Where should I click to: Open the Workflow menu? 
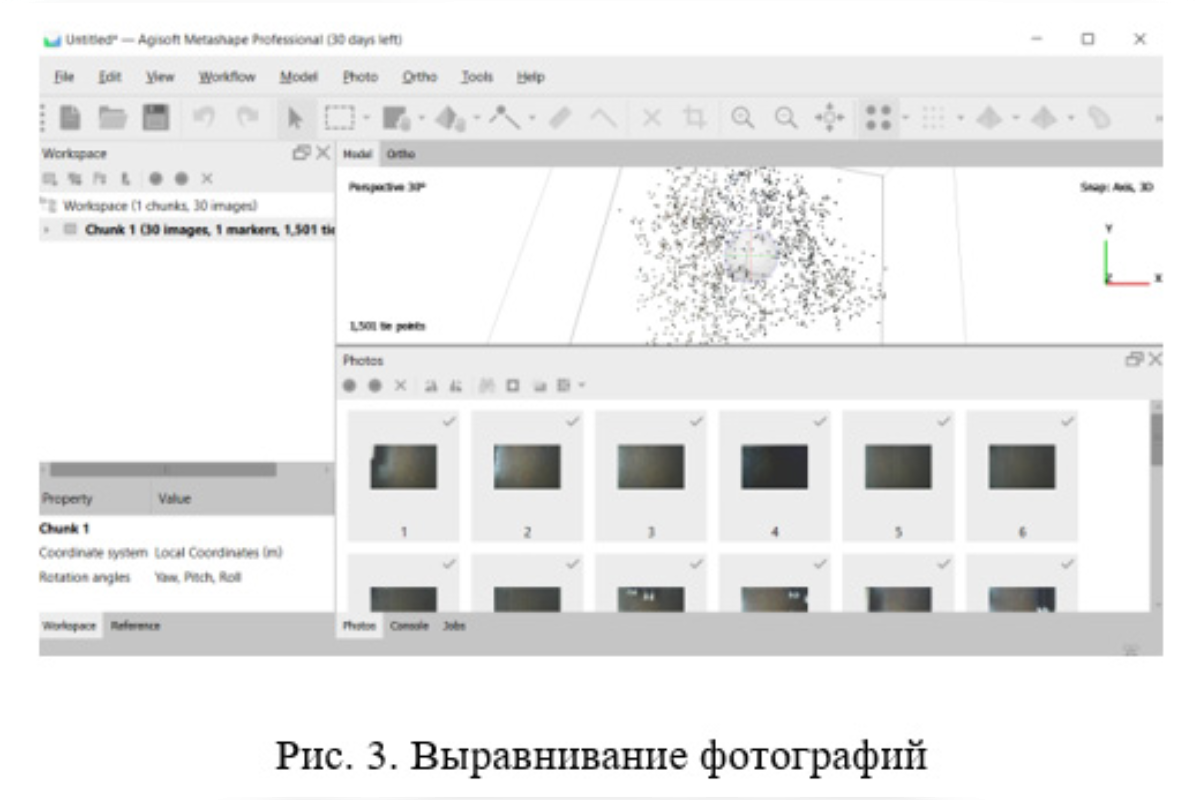pyautogui.click(x=226, y=77)
